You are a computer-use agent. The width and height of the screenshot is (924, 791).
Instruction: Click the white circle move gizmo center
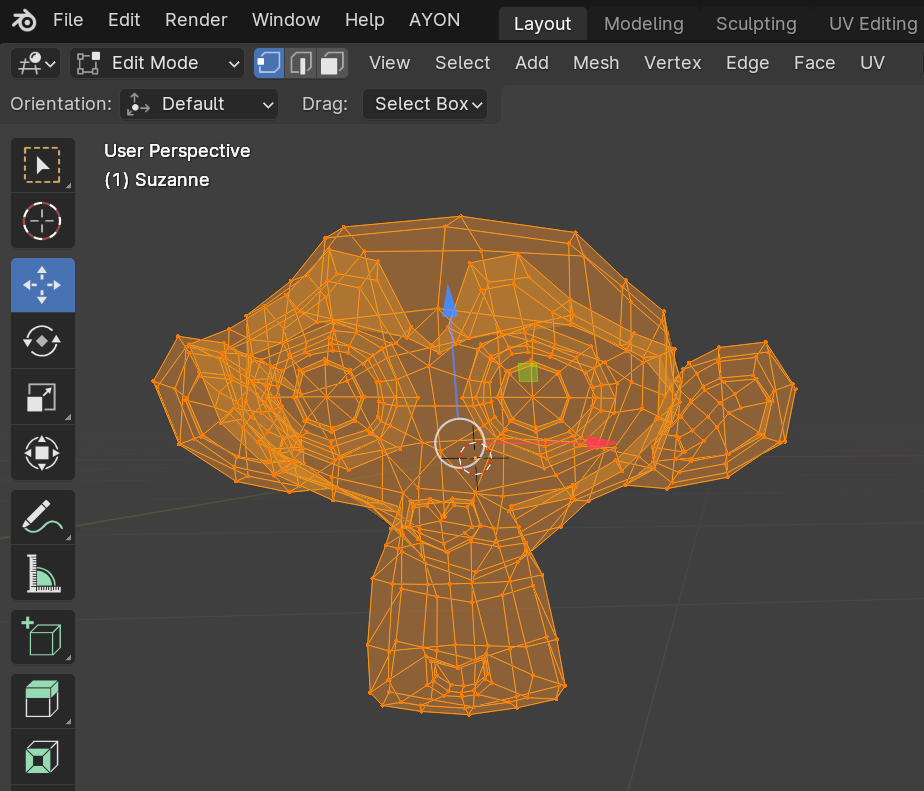pyautogui.click(x=460, y=443)
